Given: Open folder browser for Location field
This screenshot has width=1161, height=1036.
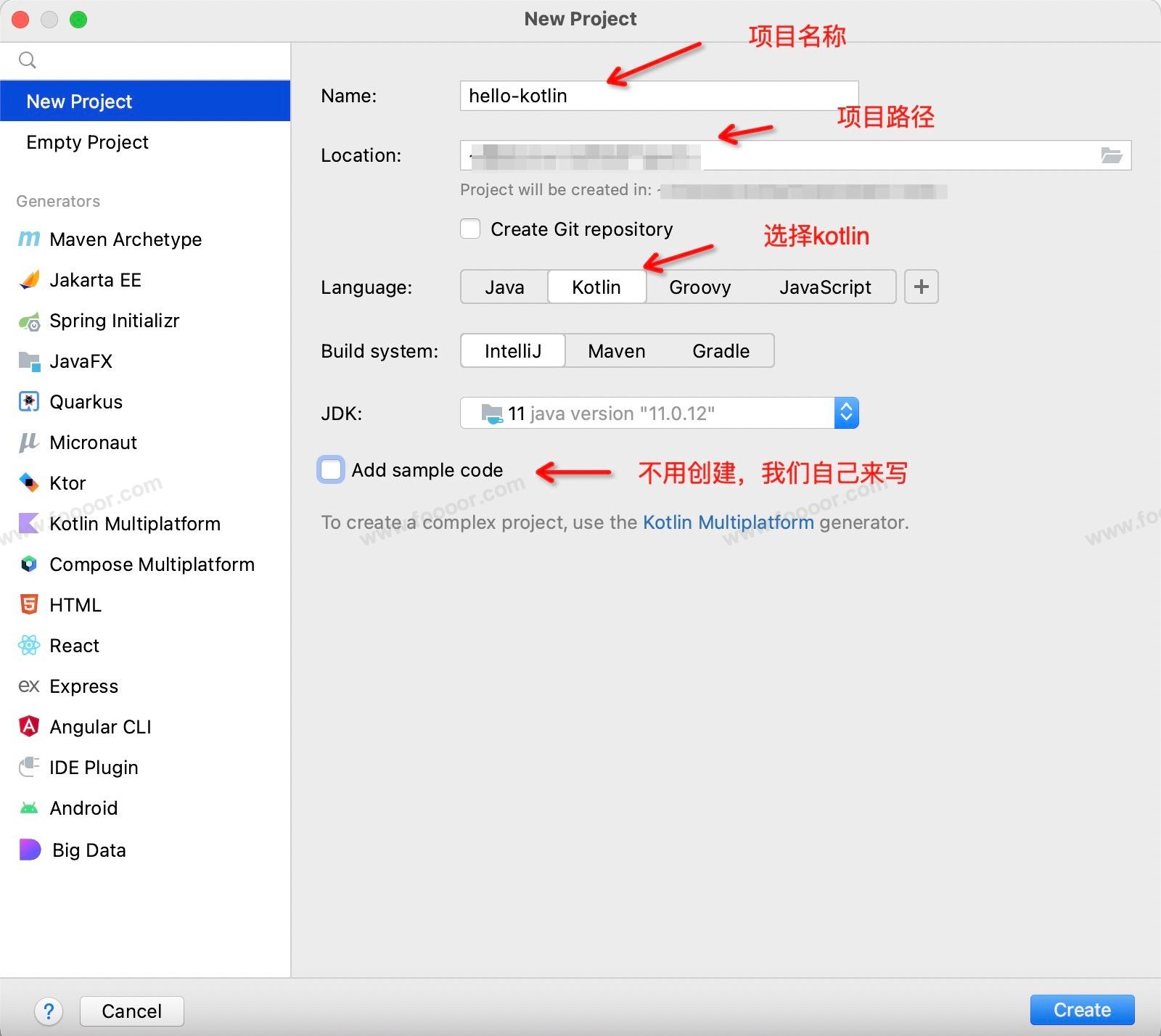Looking at the screenshot, I should pos(1111,155).
